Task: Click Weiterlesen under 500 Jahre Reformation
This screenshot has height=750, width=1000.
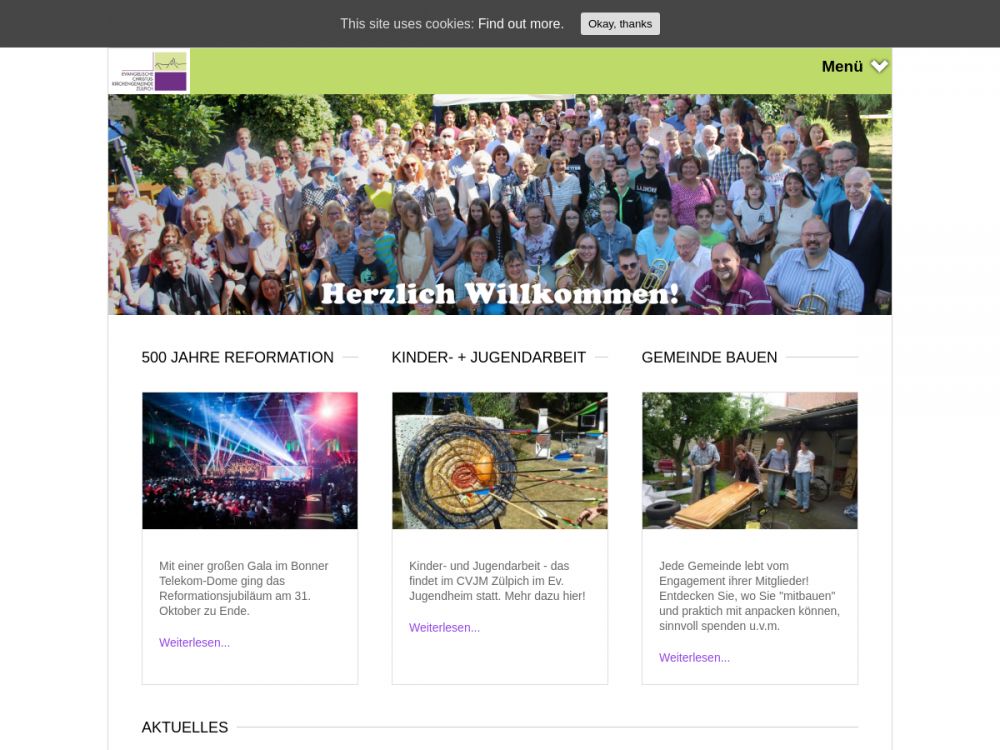Action: coord(195,642)
